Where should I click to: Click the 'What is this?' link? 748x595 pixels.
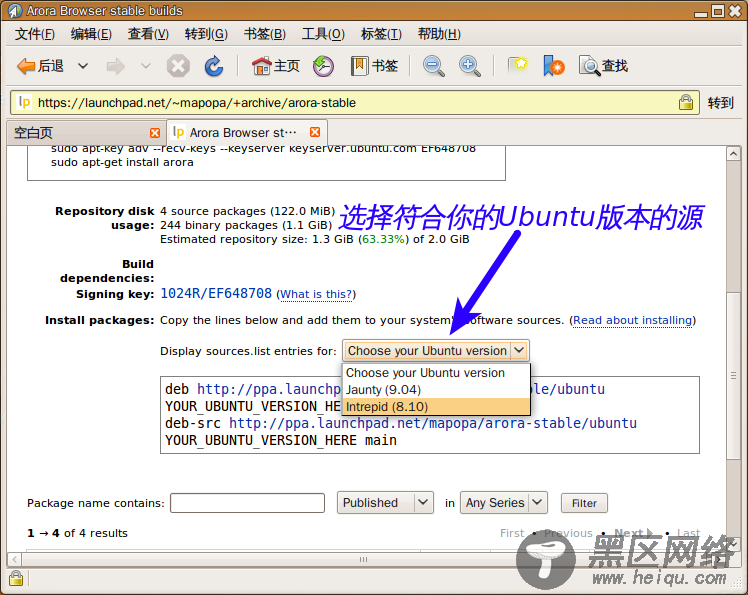316,294
